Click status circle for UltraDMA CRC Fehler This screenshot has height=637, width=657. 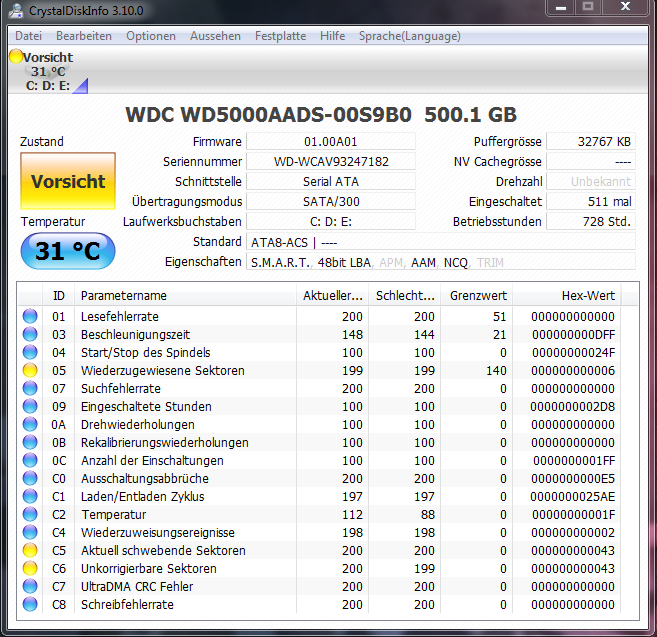(30, 586)
